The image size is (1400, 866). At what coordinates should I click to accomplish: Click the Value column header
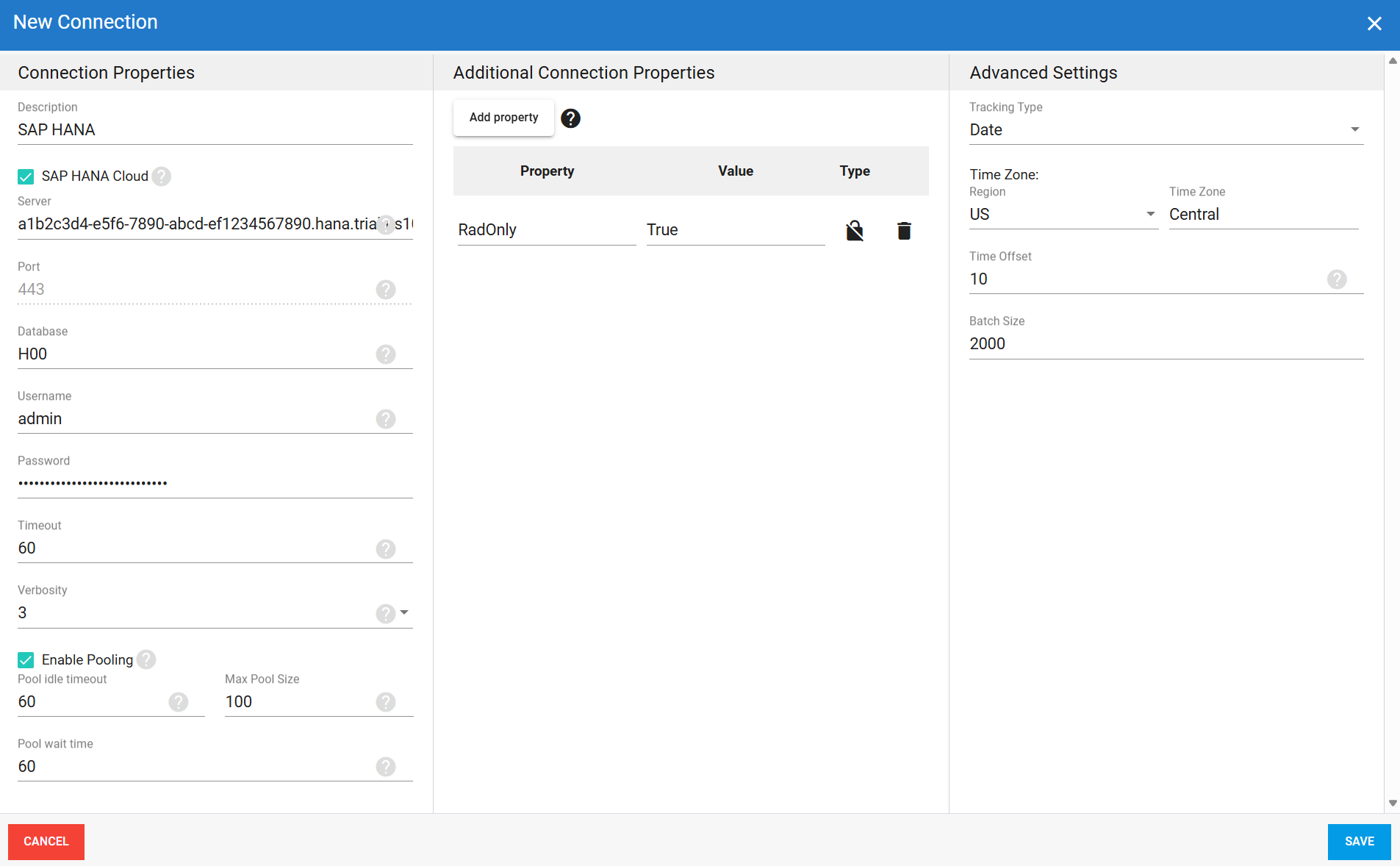click(736, 171)
